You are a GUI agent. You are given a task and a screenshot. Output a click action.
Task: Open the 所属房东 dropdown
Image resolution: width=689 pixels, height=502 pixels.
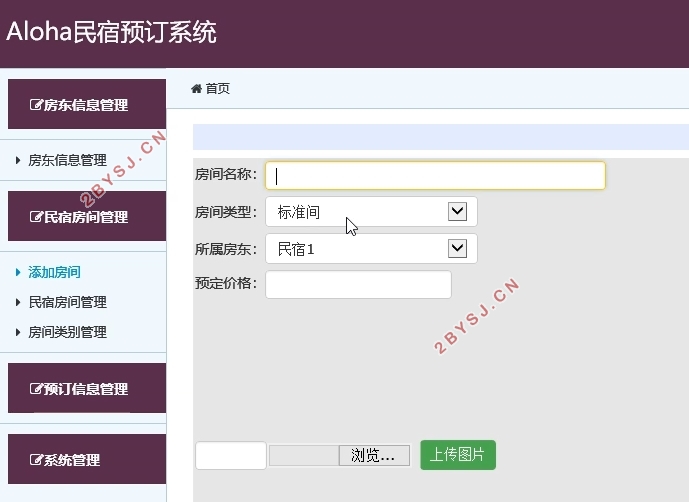coord(371,248)
